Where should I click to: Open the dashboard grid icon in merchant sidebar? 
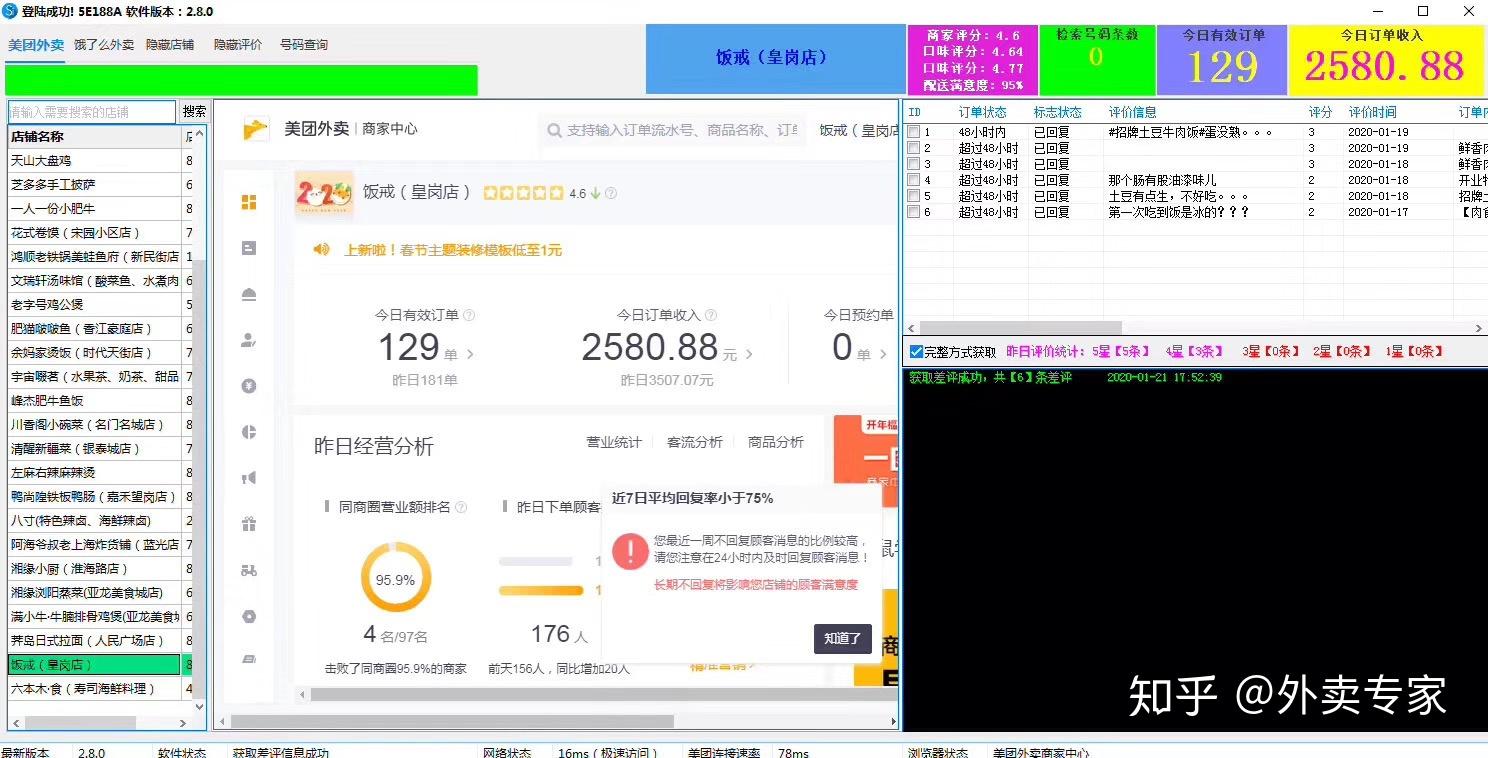249,202
